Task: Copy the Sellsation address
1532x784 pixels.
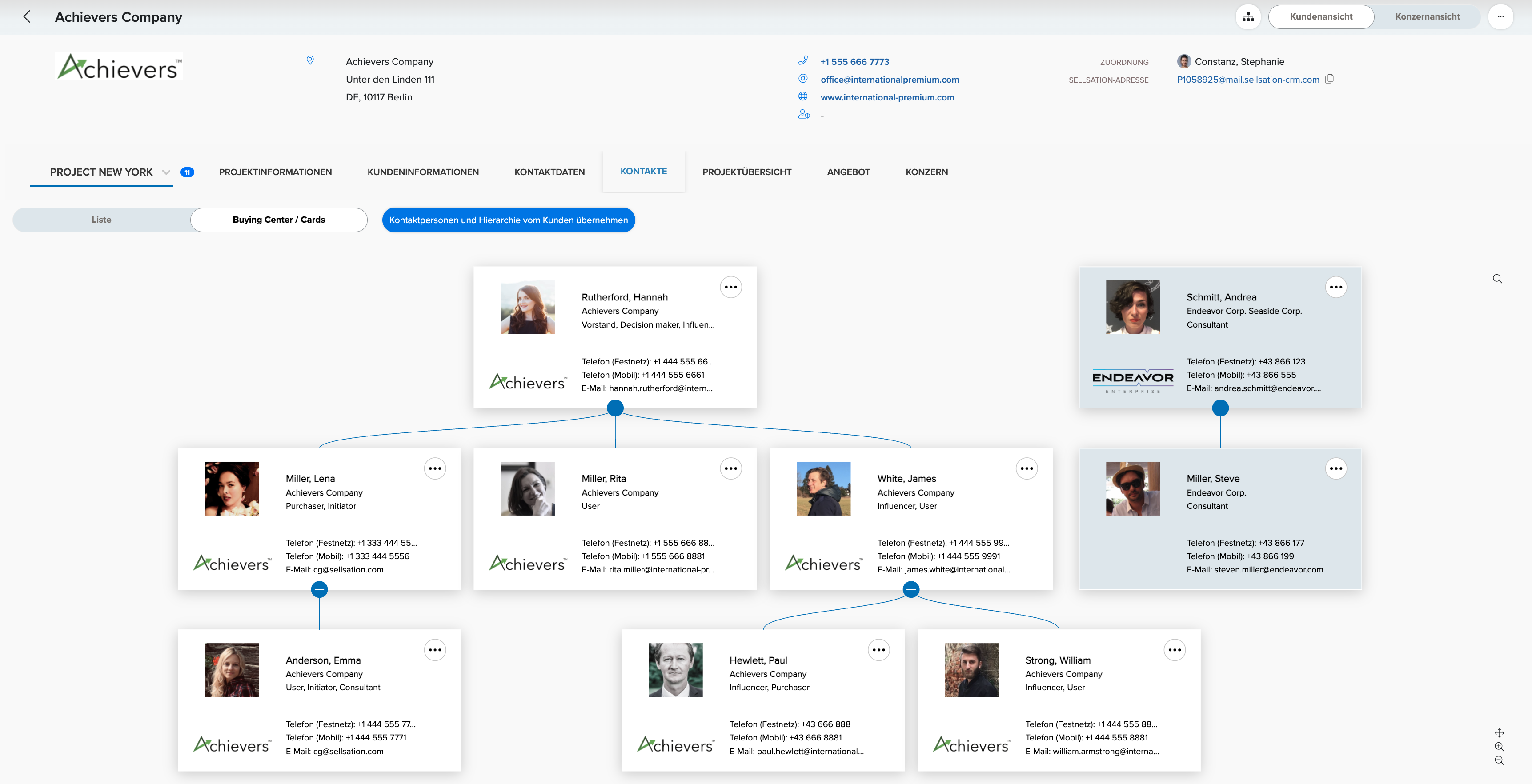Action: click(1330, 79)
